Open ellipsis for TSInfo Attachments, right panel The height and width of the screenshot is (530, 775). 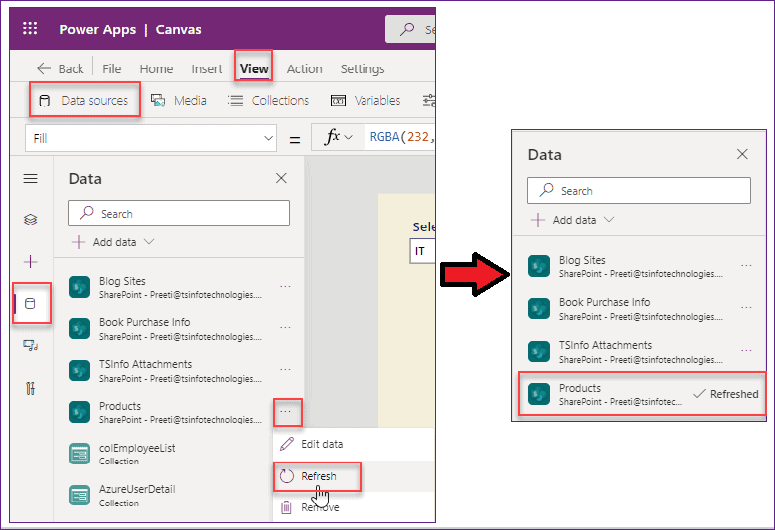(x=746, y=350)
